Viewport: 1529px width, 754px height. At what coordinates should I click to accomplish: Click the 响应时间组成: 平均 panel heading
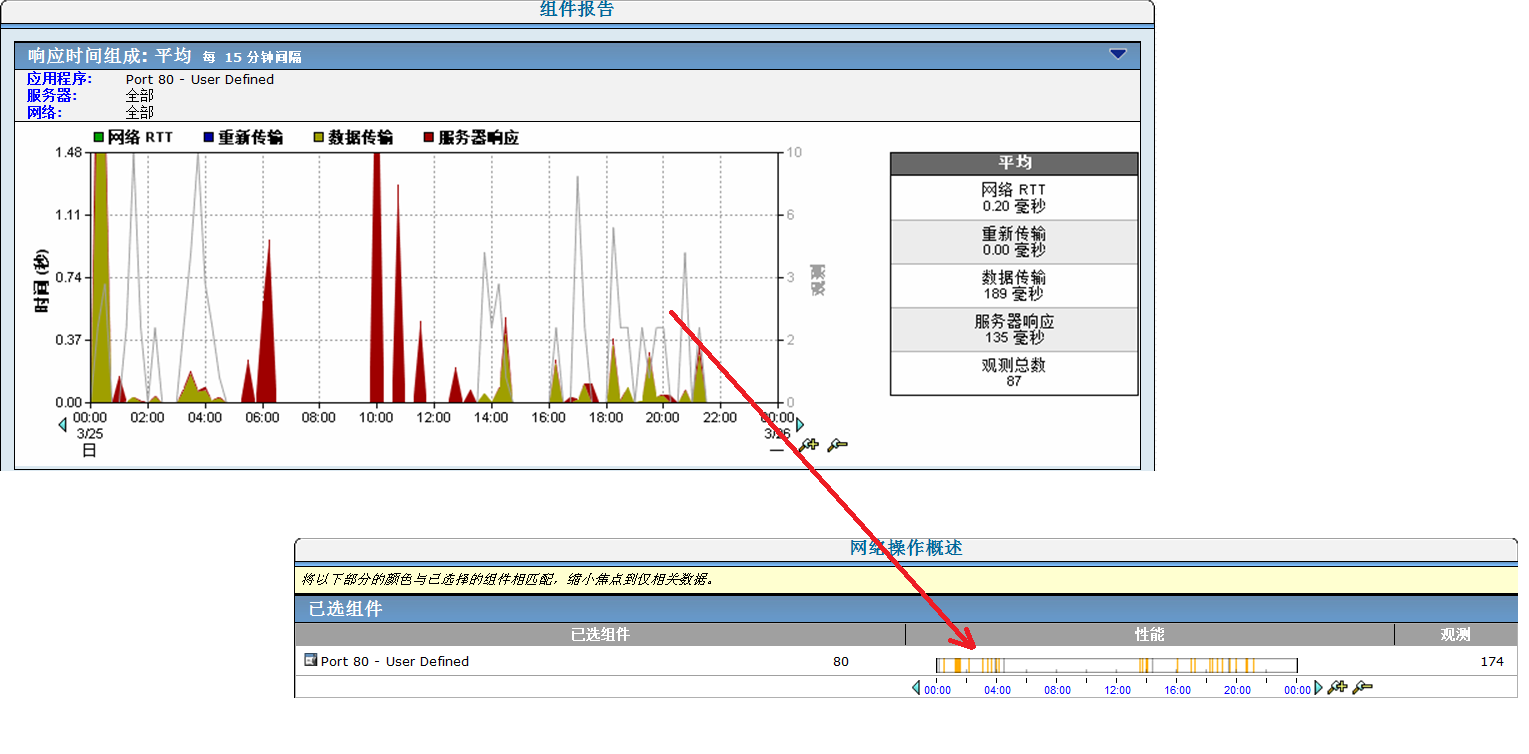pyautogui.click(x=110, y=56)
